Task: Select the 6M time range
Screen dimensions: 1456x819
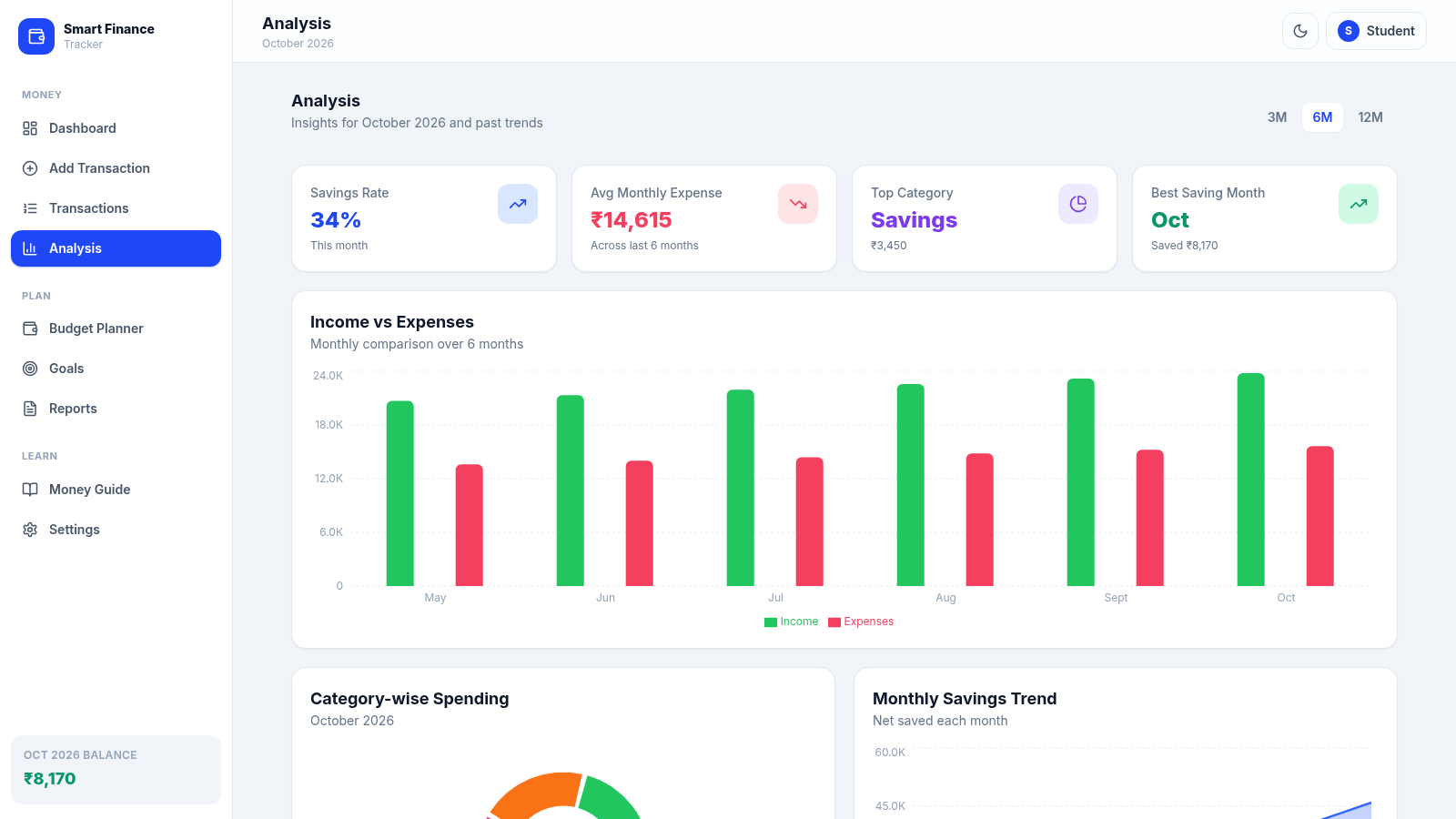Action: pyautogui.click(x=1322, y=117)
